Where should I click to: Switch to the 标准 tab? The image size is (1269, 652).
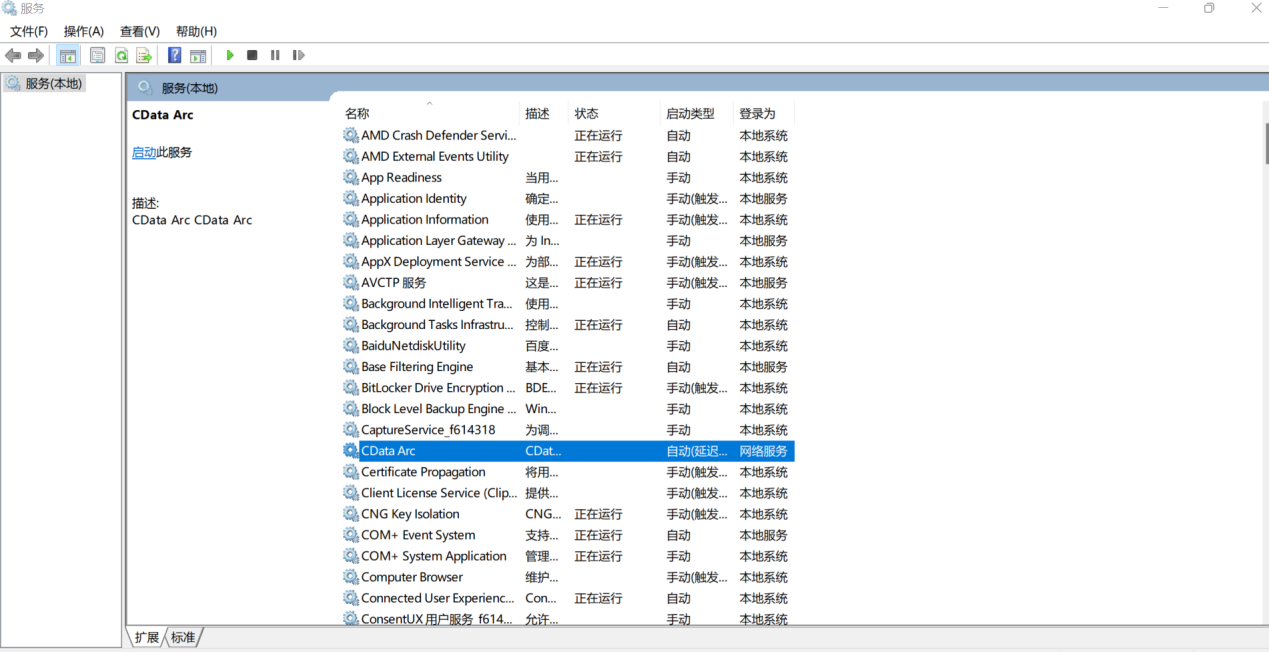click(x=183, y=637)
